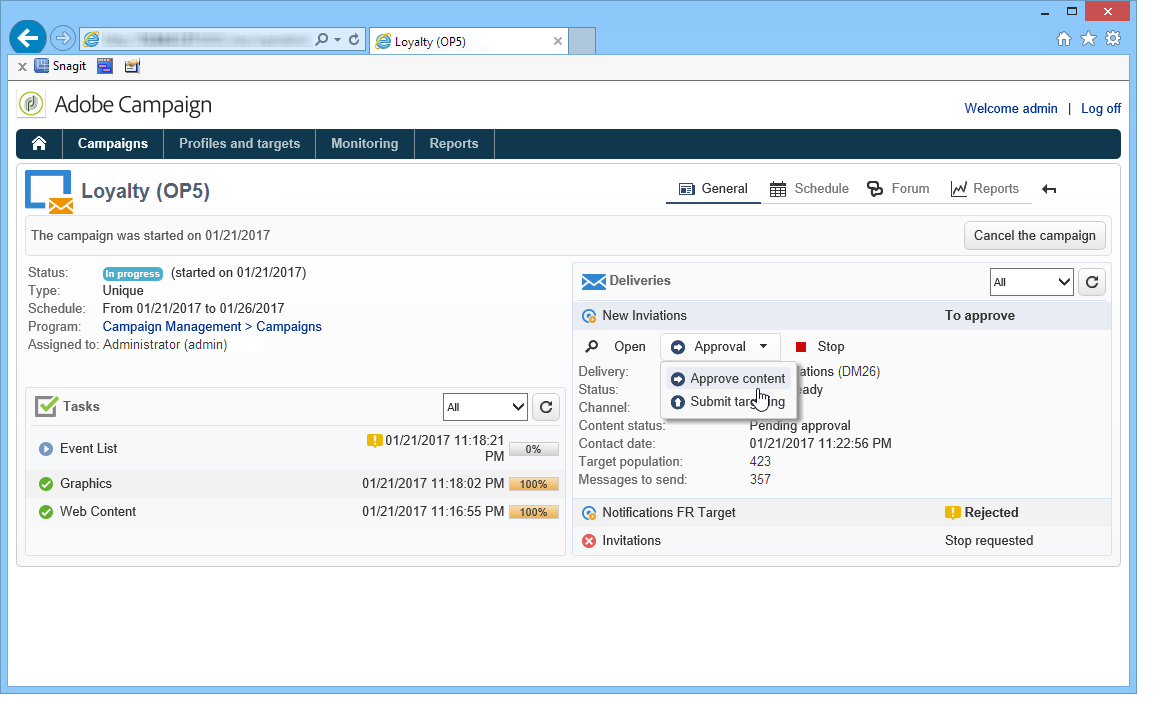Screen dimensions: 1163x722
Task: Click the Web Content 100% progress bar
Action: tap(533, 512)
